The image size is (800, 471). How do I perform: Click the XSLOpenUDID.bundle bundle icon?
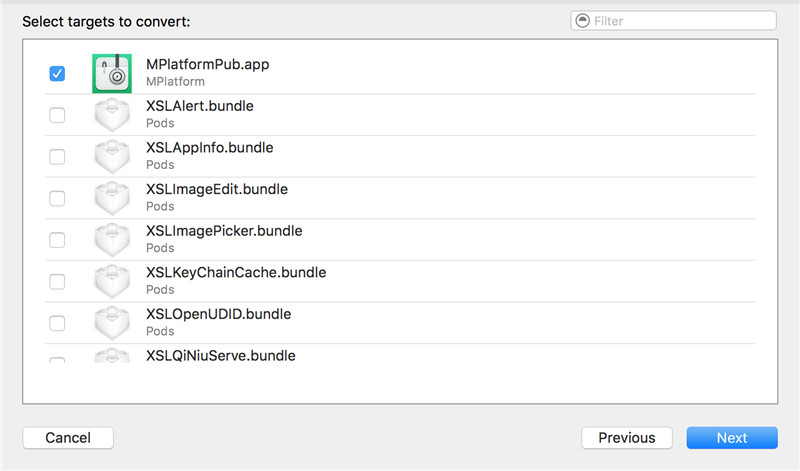(x=112, y=323)
